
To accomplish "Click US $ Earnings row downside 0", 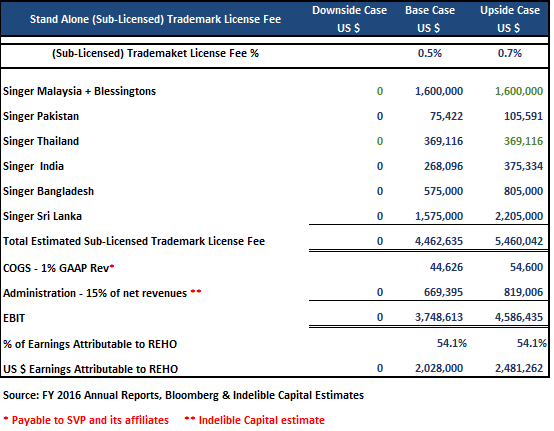I will [x=380, y=368].
